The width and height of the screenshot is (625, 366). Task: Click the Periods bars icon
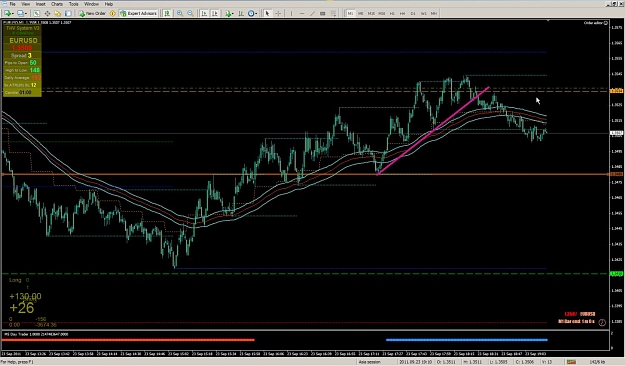(241, 14)
